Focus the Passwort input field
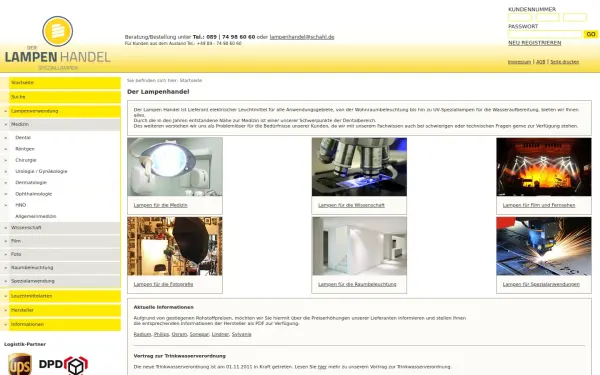600x375 pixels. point(545,34)
